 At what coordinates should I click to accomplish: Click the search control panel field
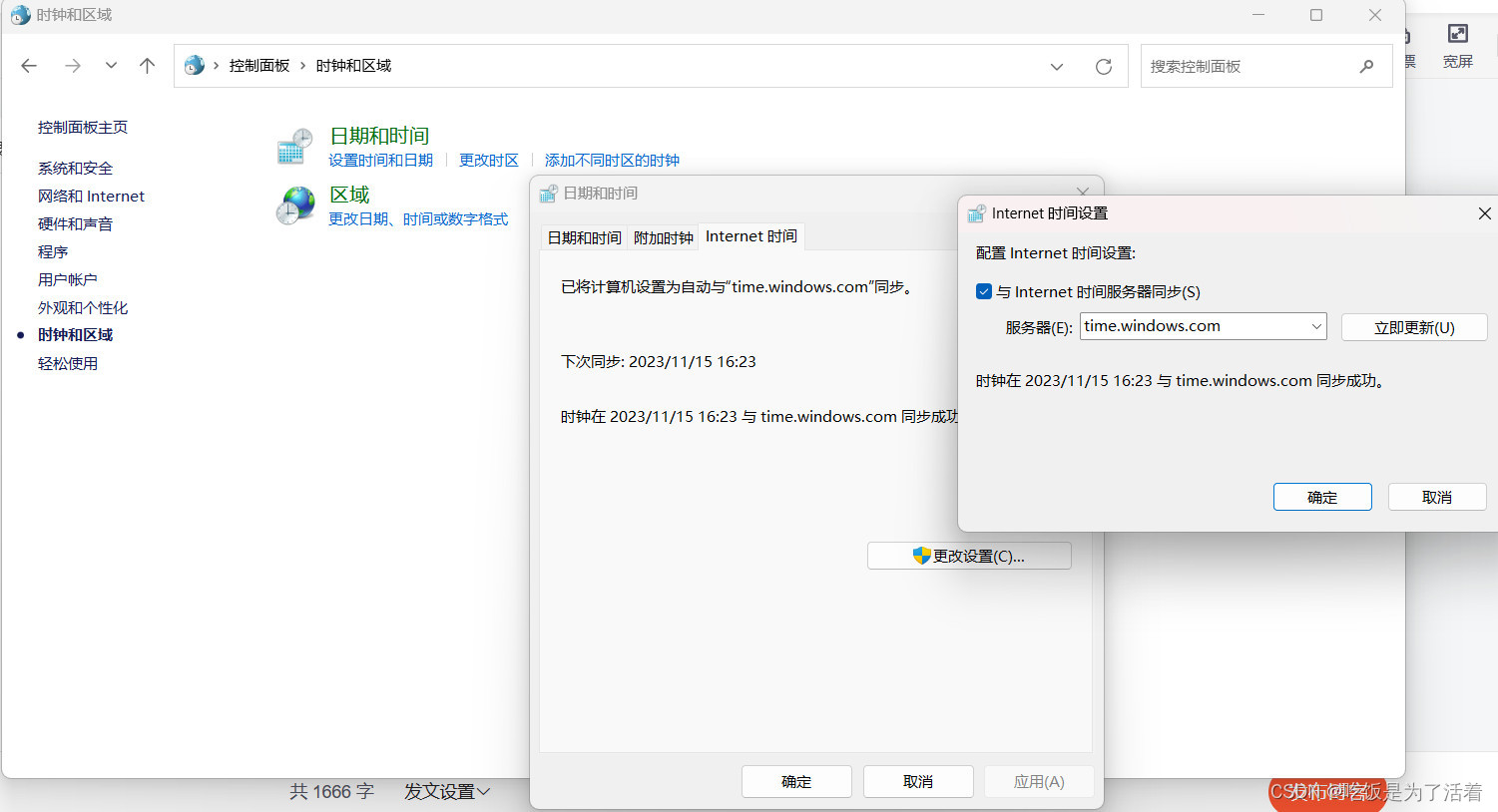1266,66
